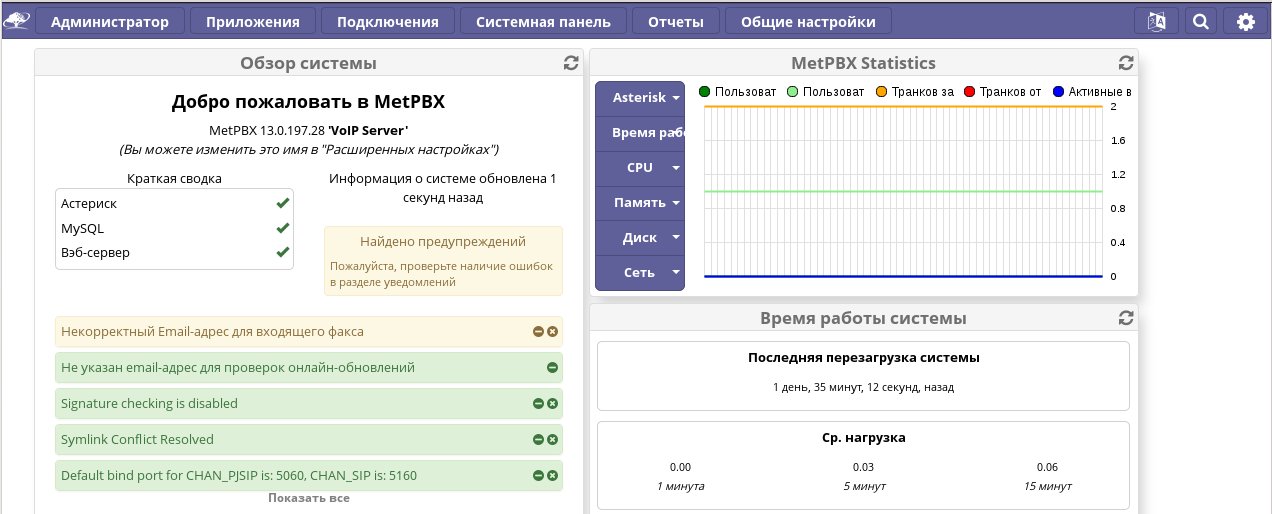1272x514 pixels.
Task: Expand the Память statistics dropdown
Action: click(x=640, y=203)
